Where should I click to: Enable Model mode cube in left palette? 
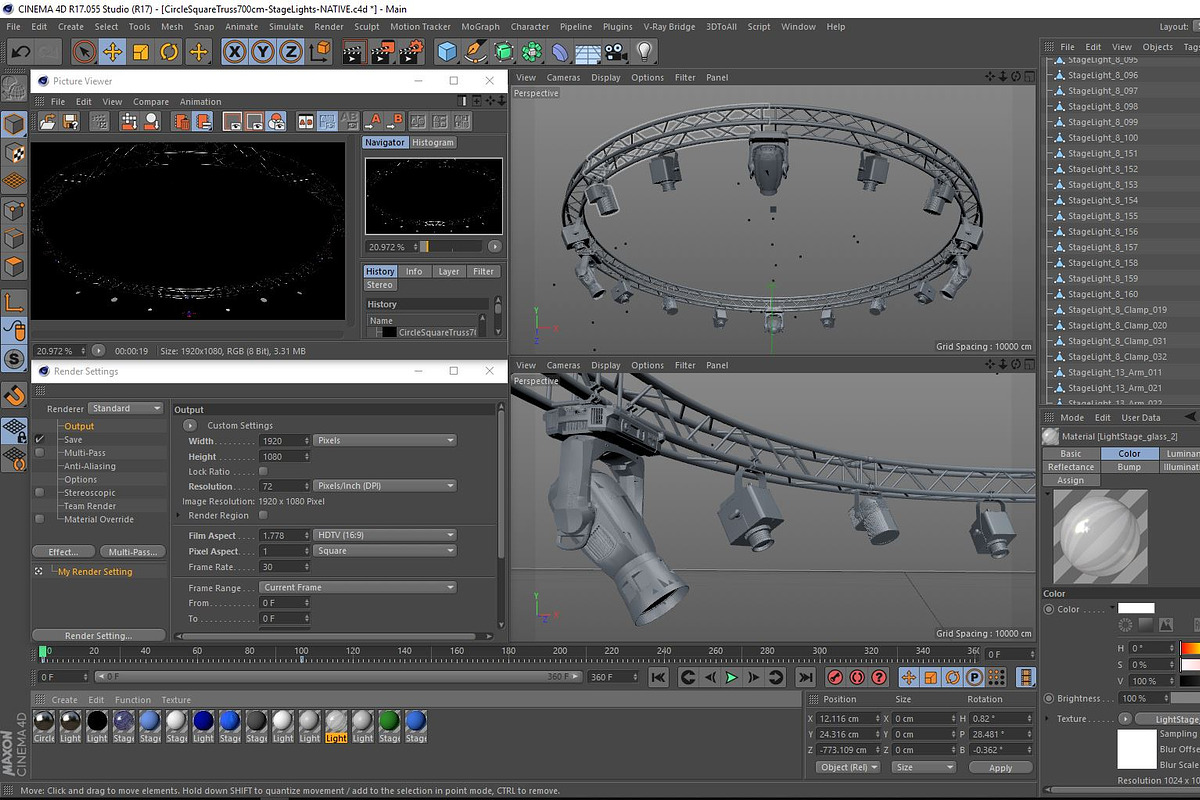click(x=14, y=125)
